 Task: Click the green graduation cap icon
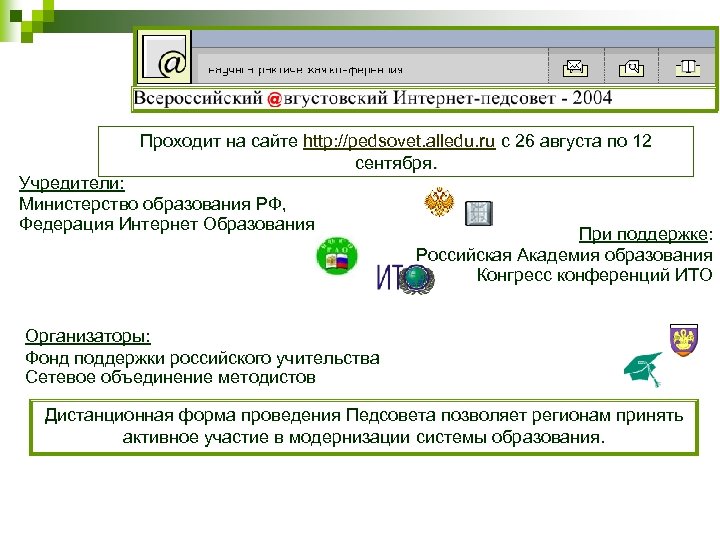(644, 369)
